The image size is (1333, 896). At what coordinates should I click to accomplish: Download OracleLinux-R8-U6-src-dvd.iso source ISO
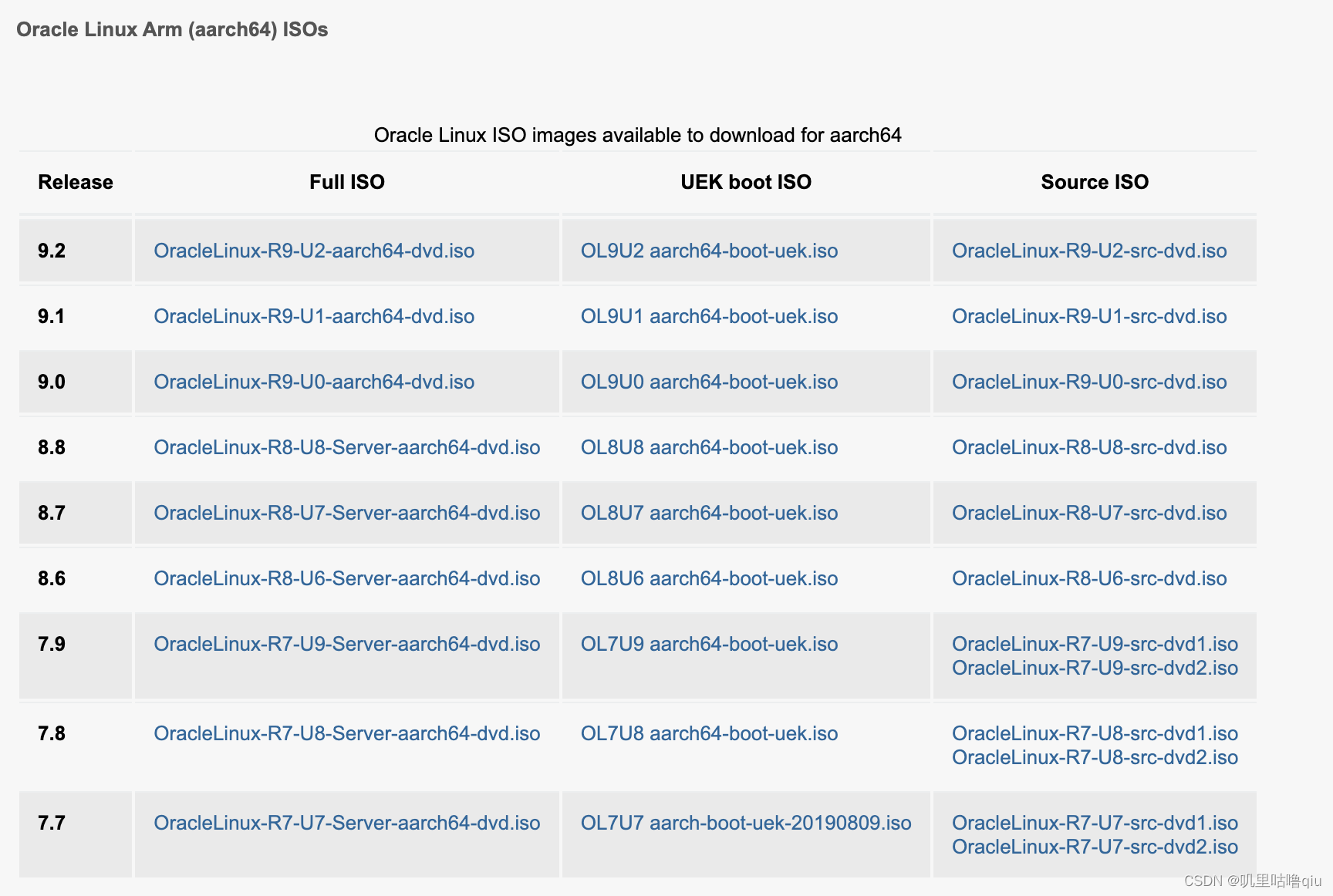point(1089,578)
